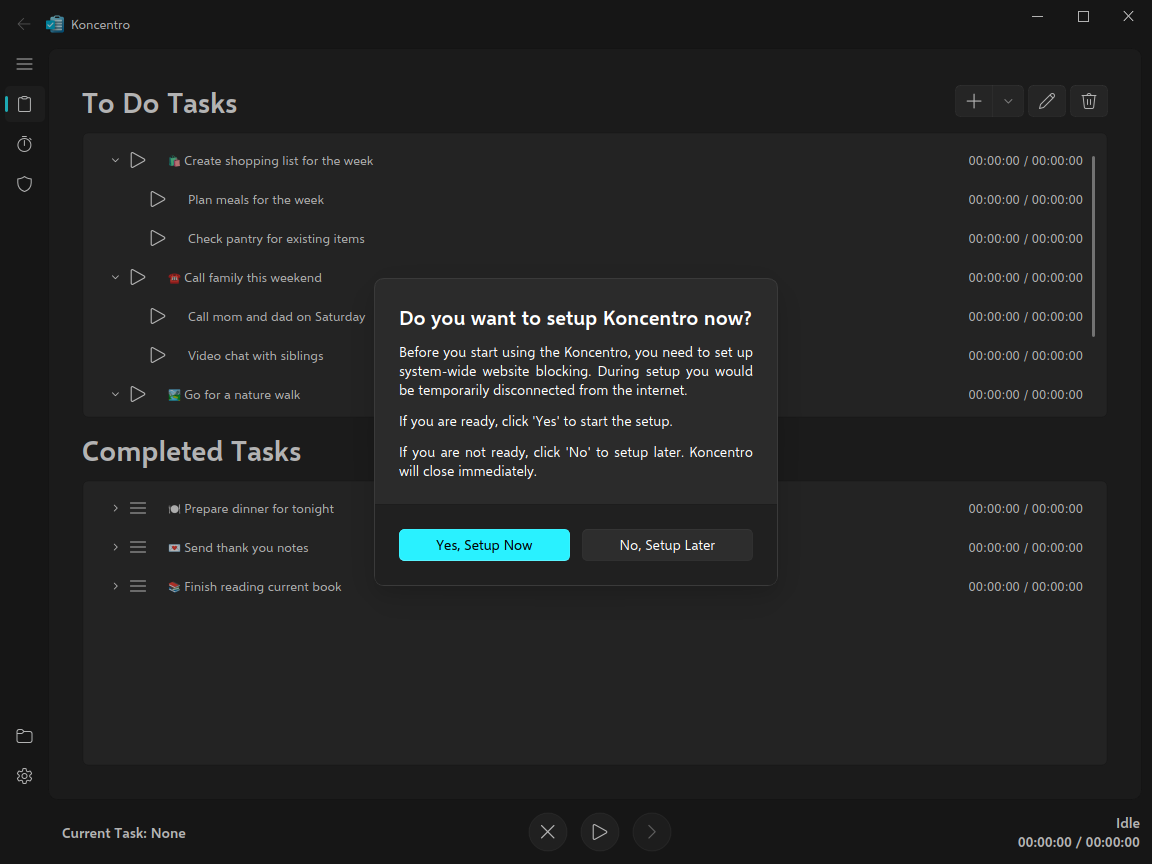This screenshot has width=1152, height=864.
Task: Click the delete task trash icon
Action: click(x=1089, y=101)
